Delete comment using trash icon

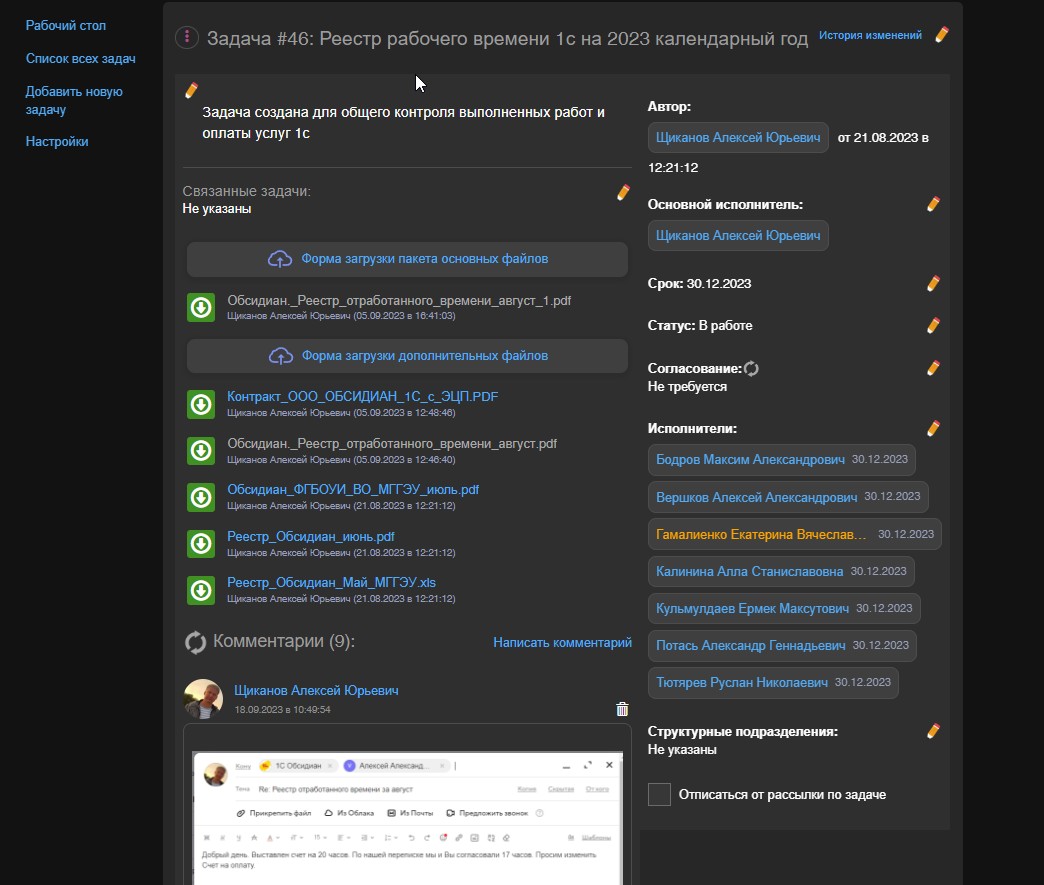coord(622,709)
